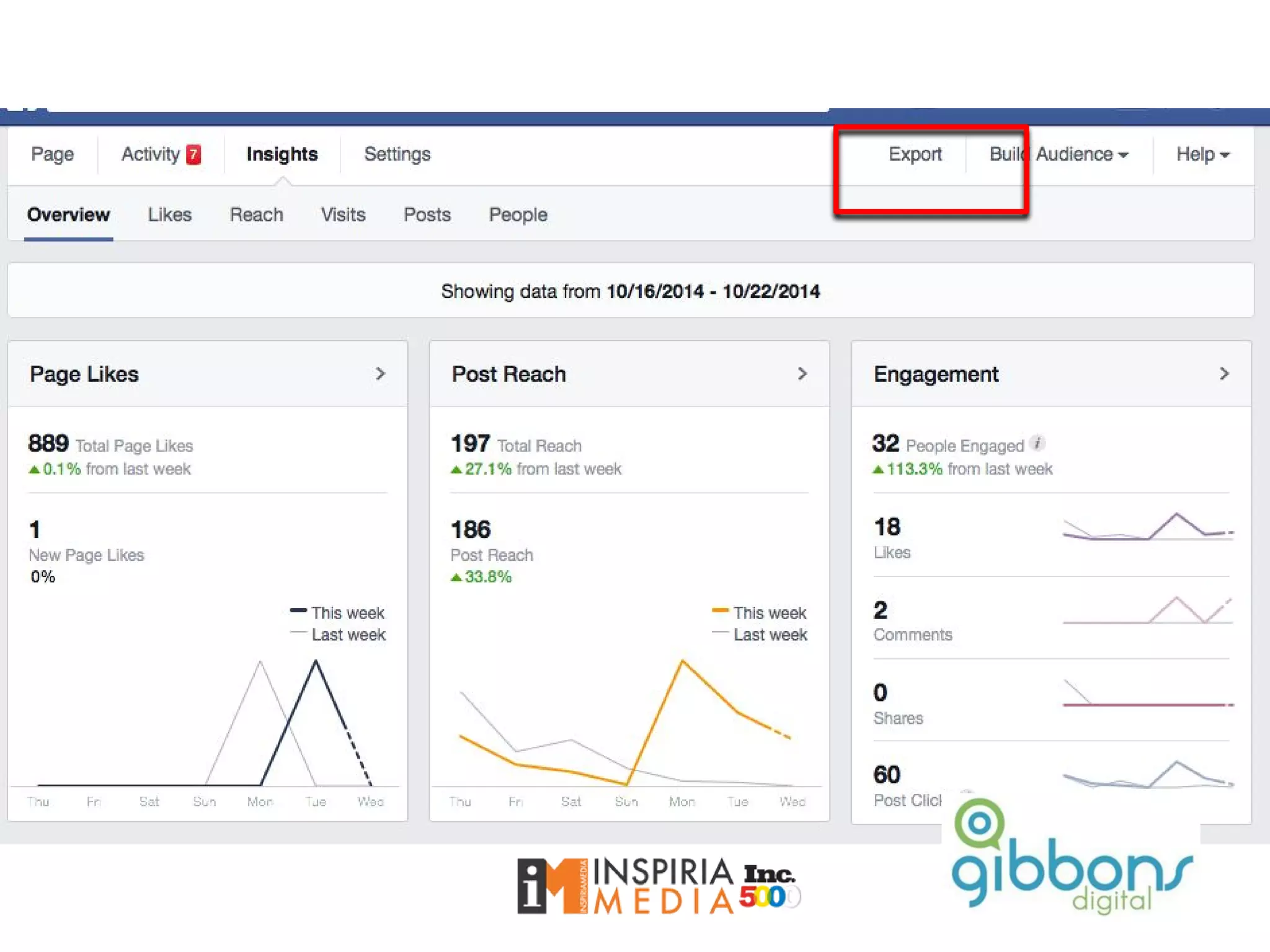Expand the Help dropdown menu
The width and height of the screenshot is (1270, 952).
[x=1202, y=154]
